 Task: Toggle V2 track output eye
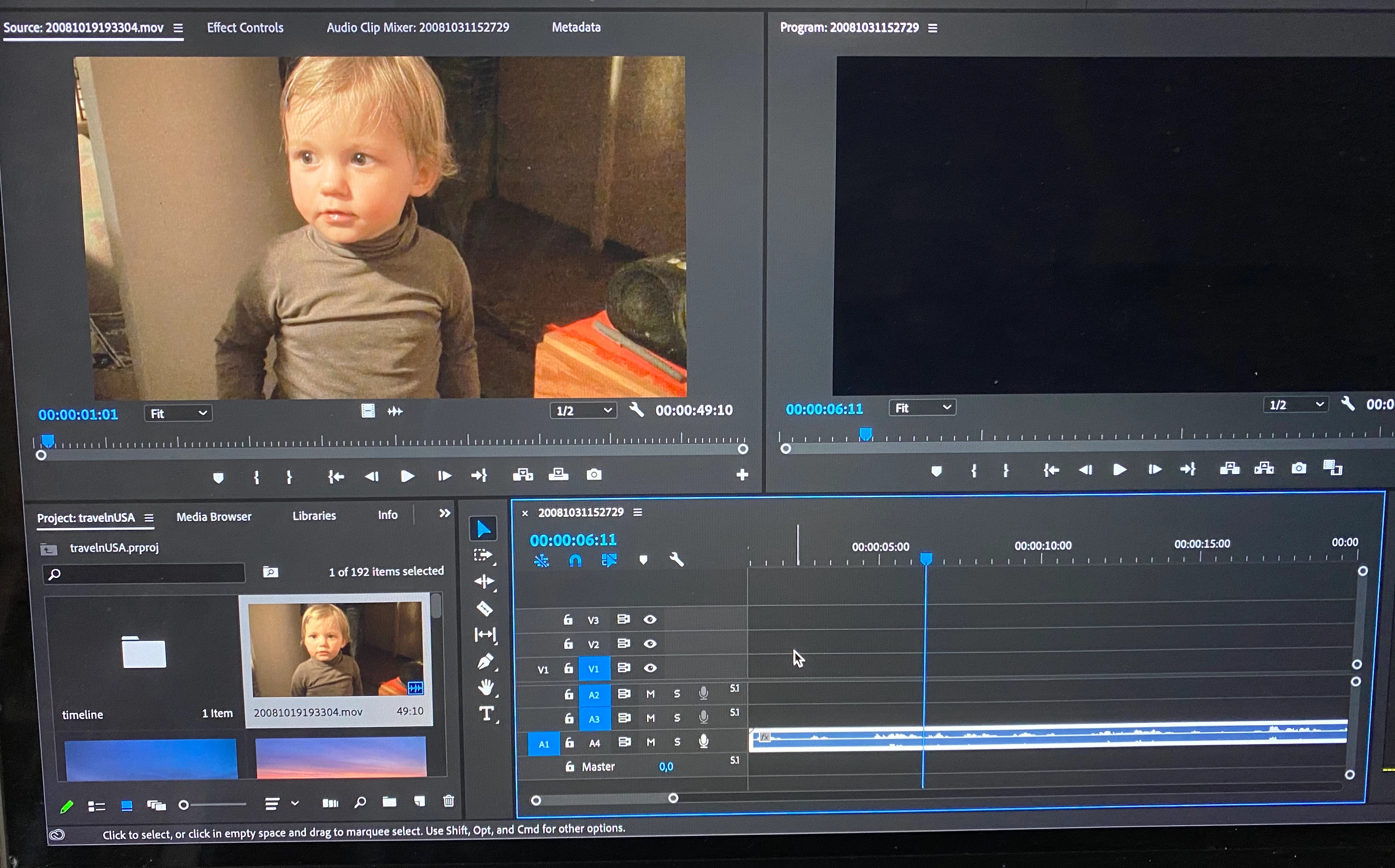tap(650, 644)
